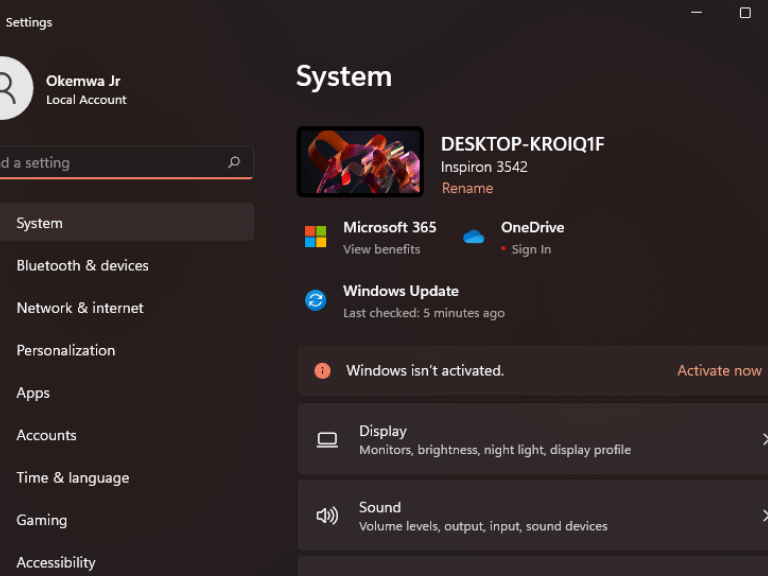Click the Display monitor icon

pyautogui.click(x=327, y=440)
